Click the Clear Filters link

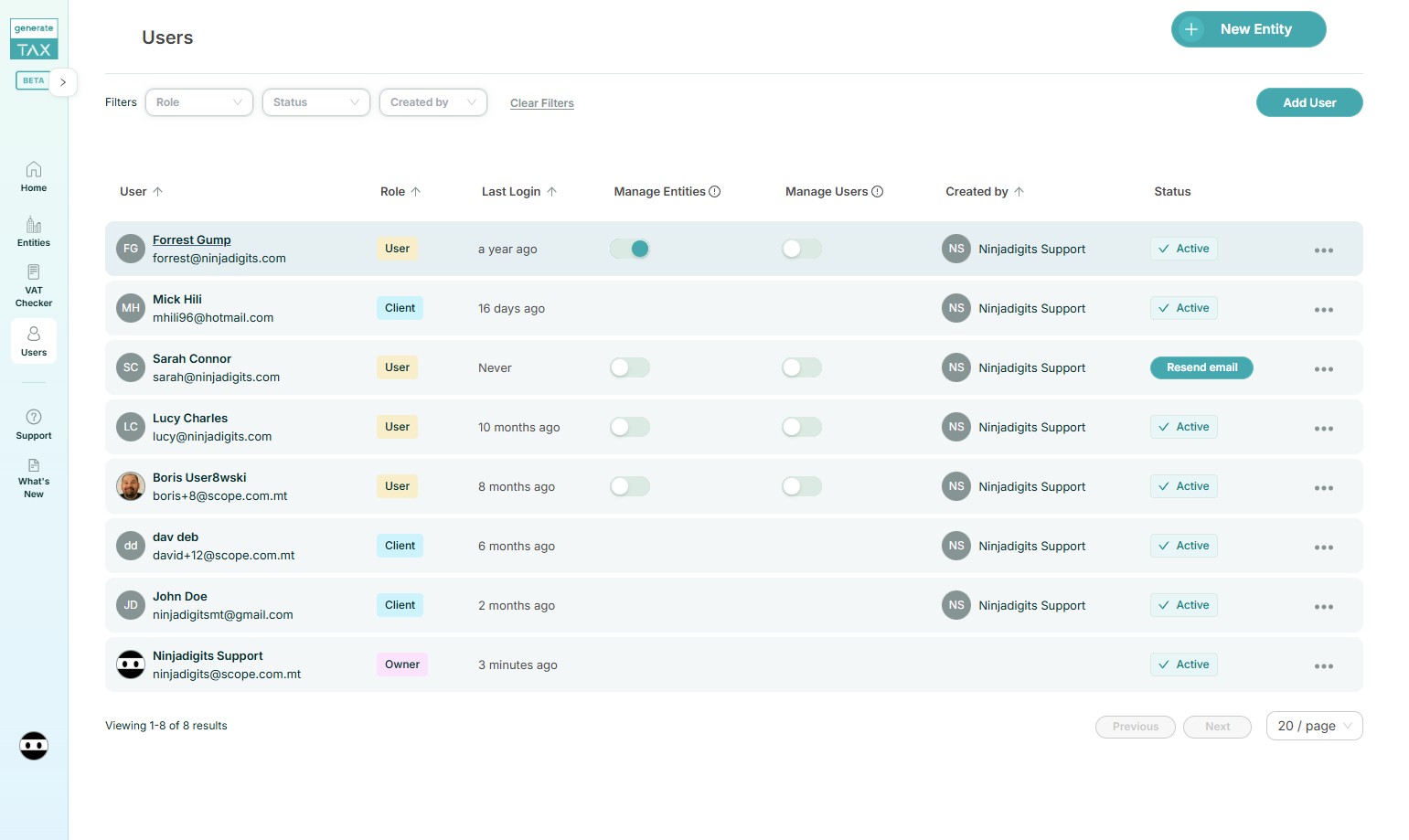(x=542, y=103)
